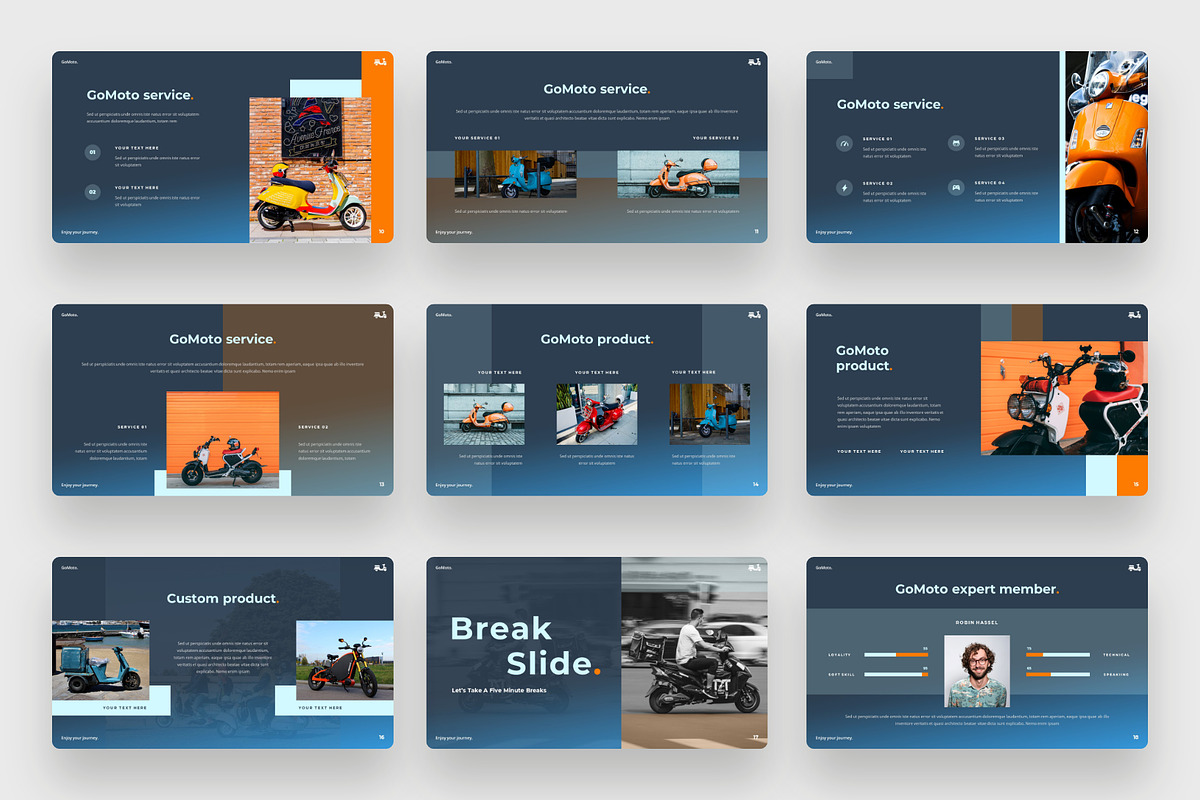
Task: Click the "SERVICE 01" label on slide 13
Action: point(132,427)
